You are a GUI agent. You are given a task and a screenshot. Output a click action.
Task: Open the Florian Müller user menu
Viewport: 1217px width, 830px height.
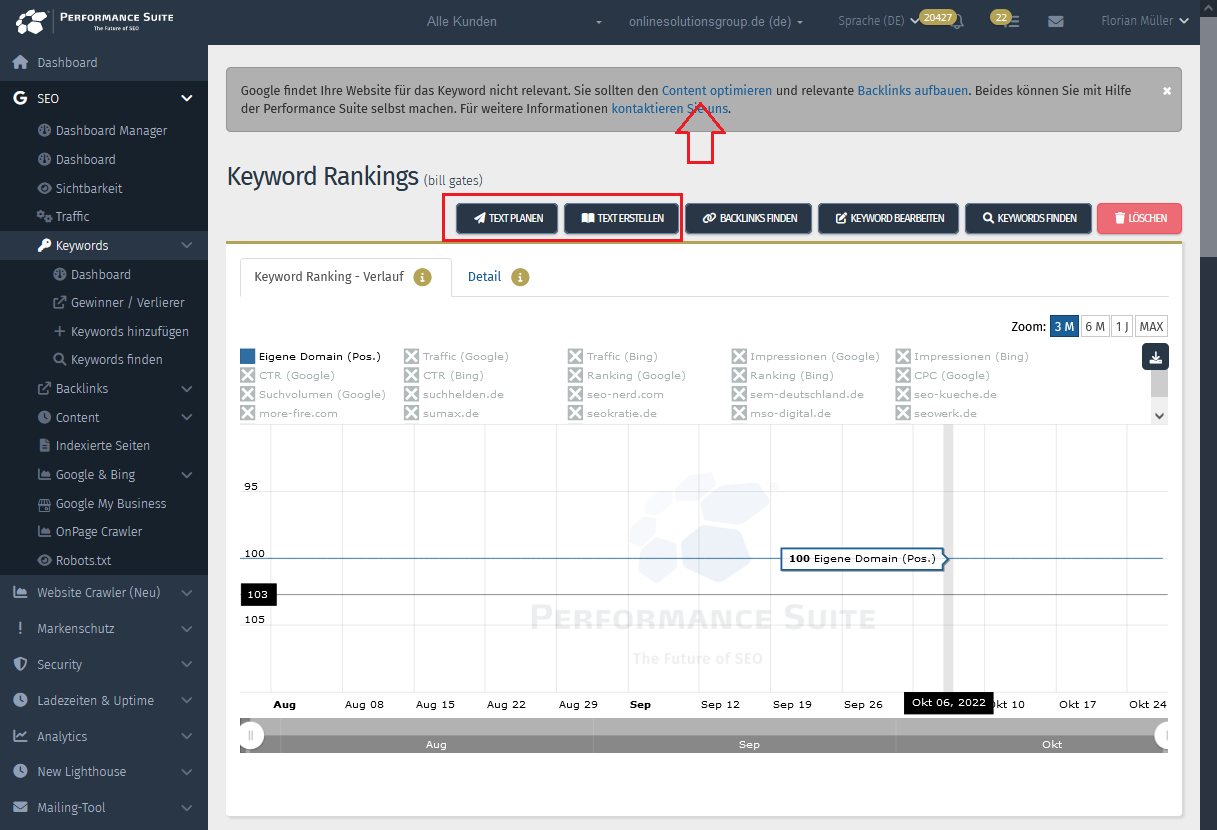[1144, 21]
